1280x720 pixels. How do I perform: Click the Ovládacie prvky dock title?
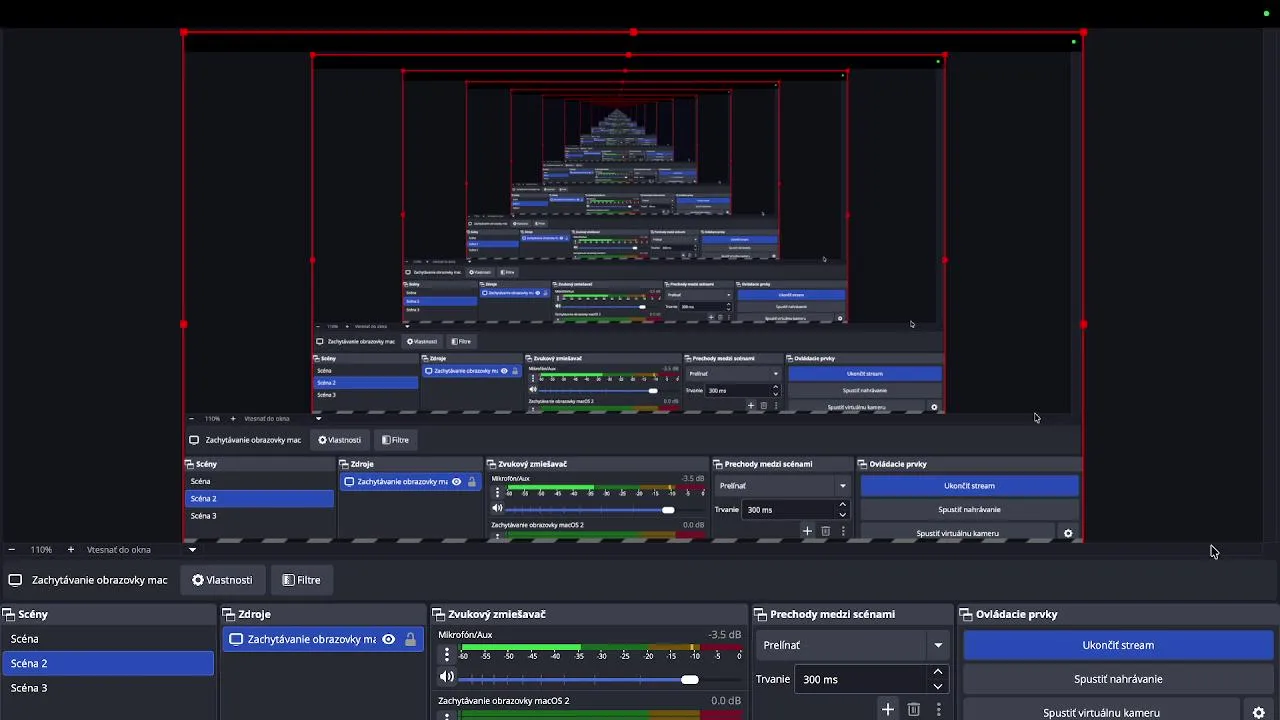(1016, 615)
